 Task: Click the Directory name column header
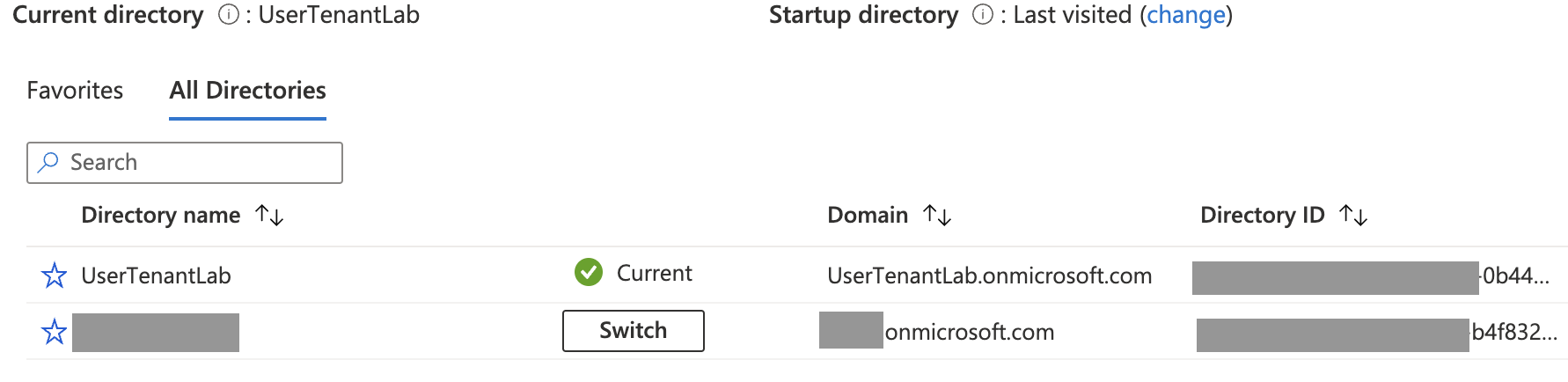point(160,215)
